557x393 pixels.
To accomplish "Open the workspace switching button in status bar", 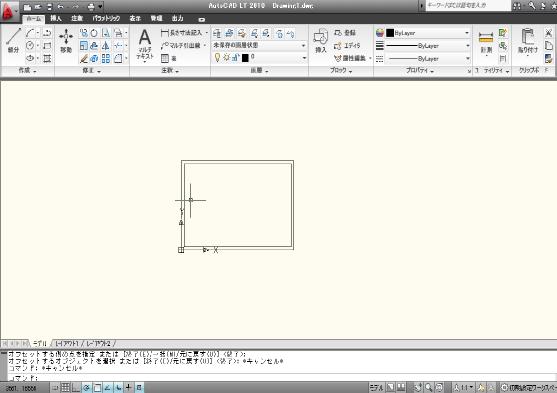I will pos(528,387).
